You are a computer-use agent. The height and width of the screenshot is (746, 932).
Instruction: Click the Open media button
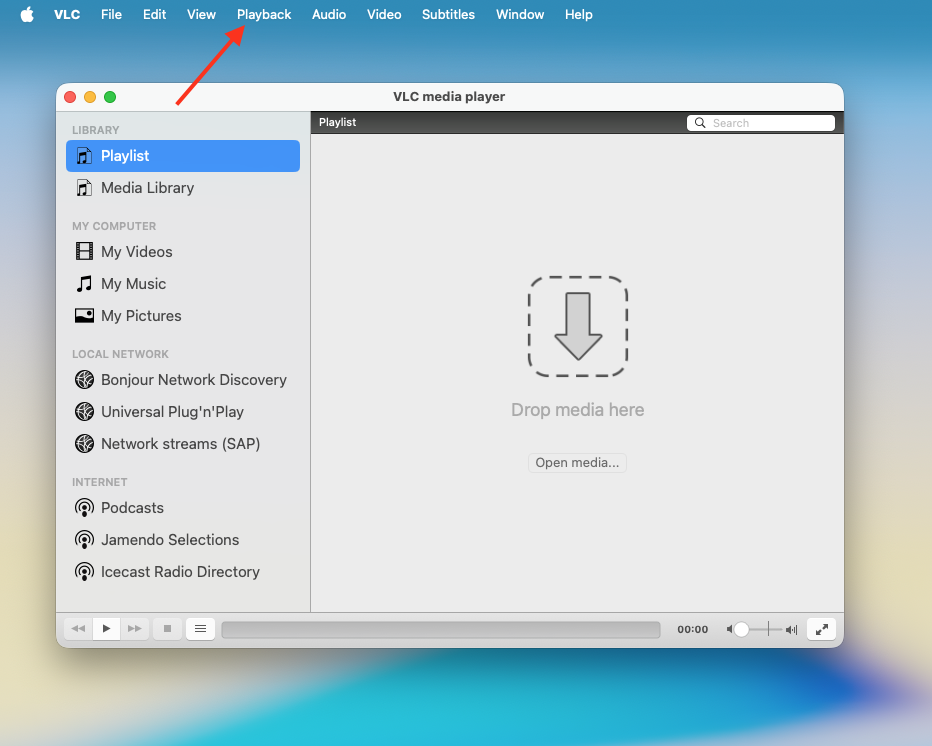[577, 462]
